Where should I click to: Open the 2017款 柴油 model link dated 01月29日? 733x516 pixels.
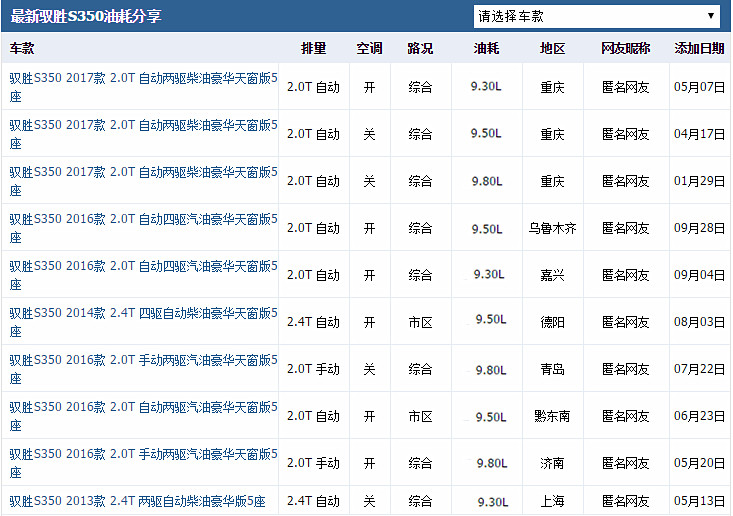click(x=144, y=181)
